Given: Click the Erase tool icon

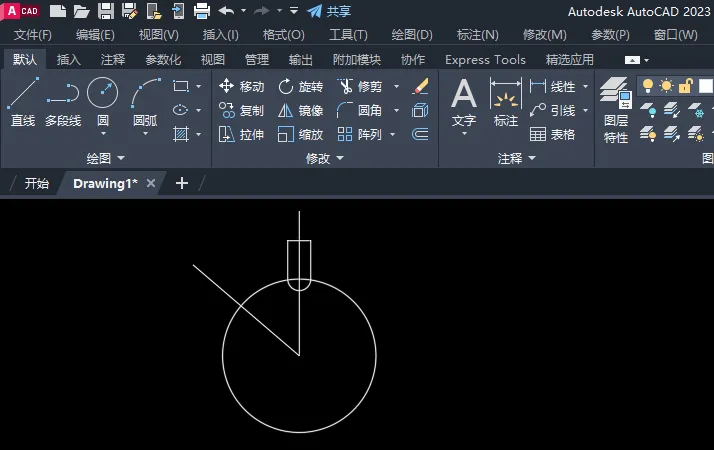Looking at the screenshot, I should (x=420, y=86).
